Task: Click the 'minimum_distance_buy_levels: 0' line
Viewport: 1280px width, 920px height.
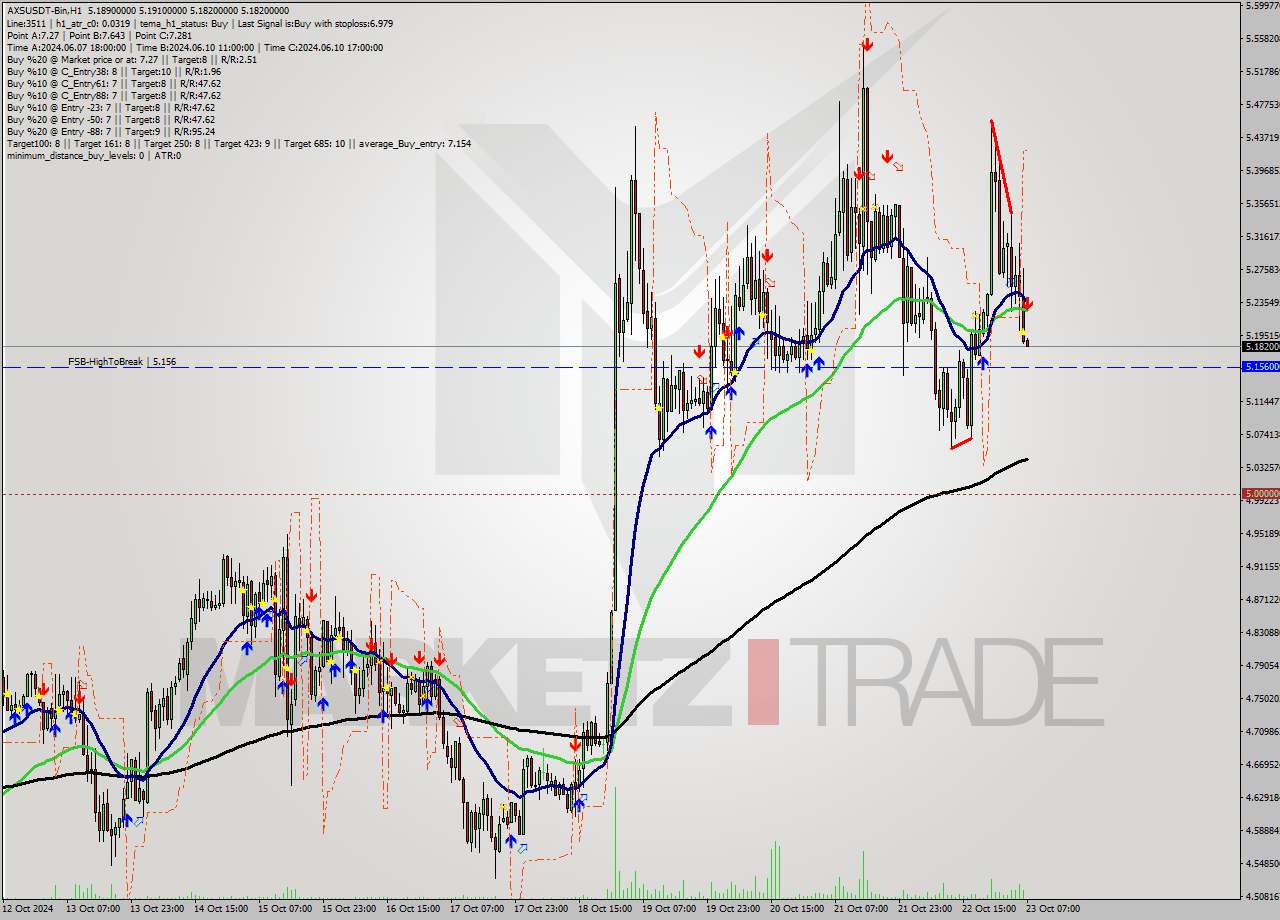Action: tap(93, 155)
